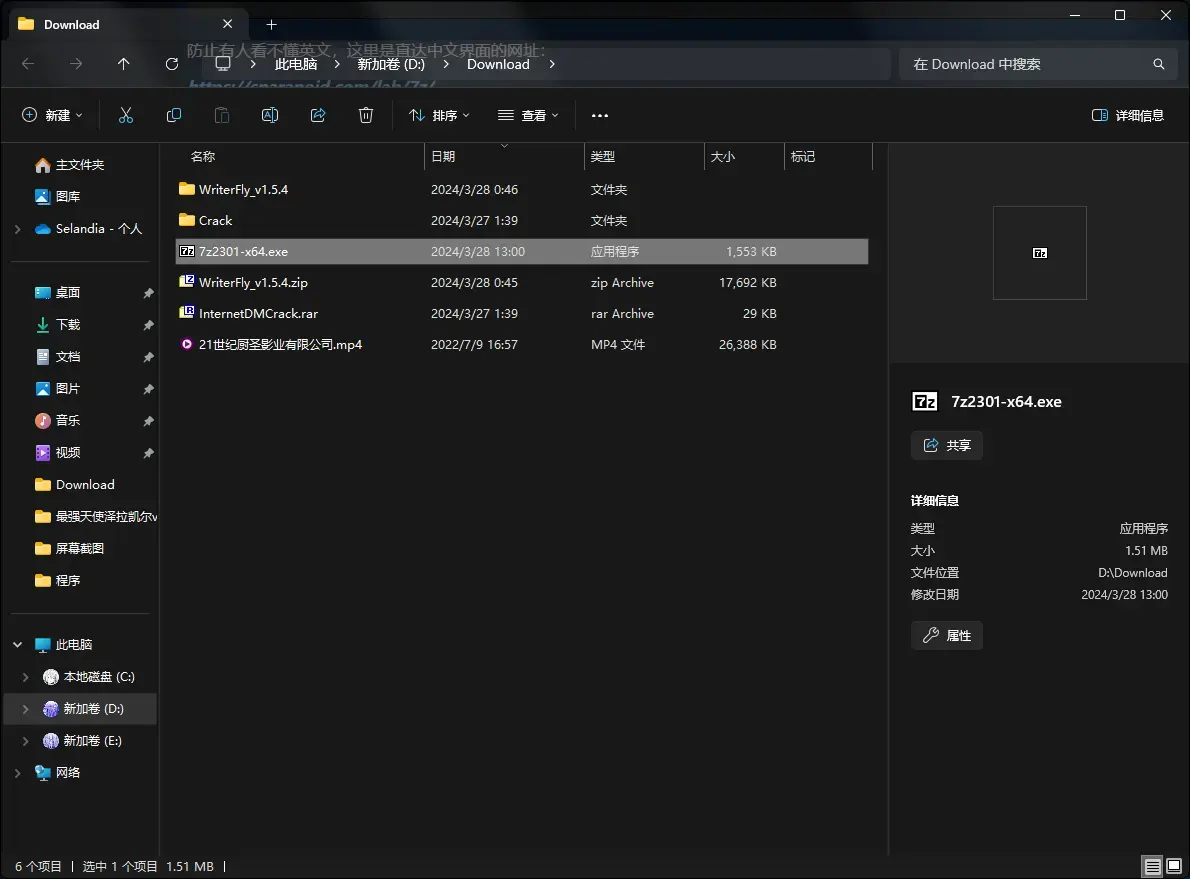This screenshot has width=1190, height=879.
Task: Click the Copy icon in toolbar
Action: click(174, 115)
